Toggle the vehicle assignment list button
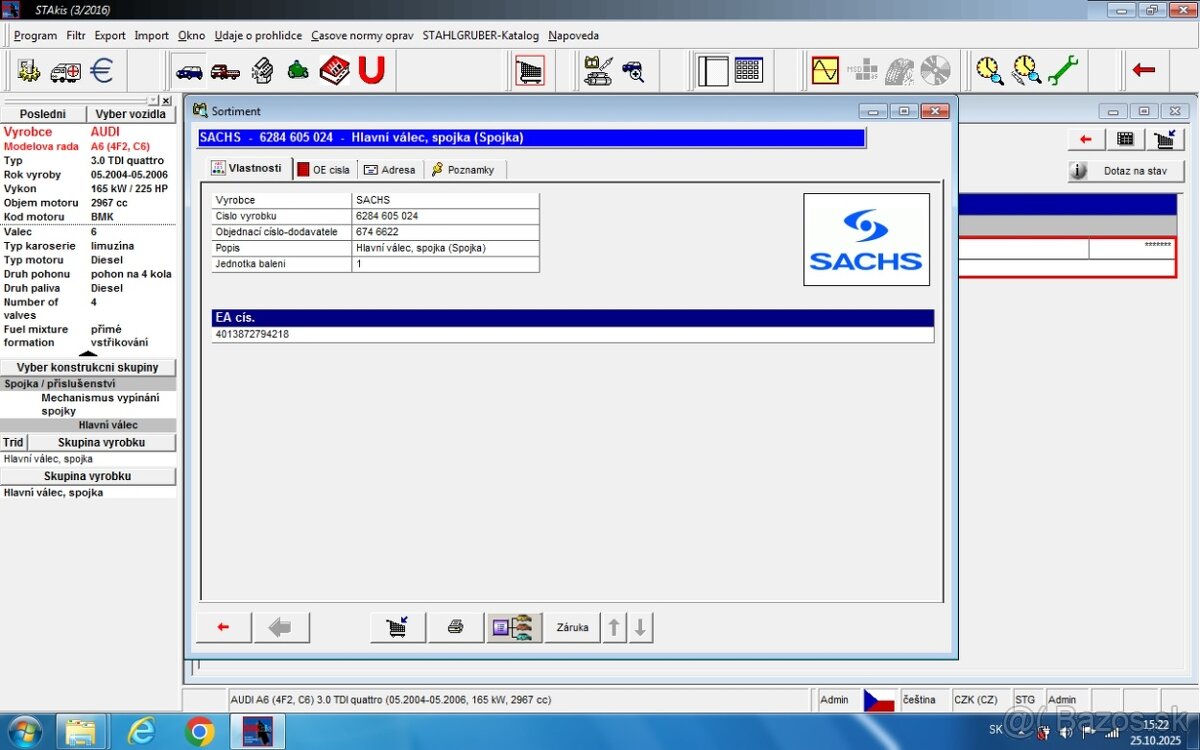The image size is (1200, 750). click(x=514, y=627)
